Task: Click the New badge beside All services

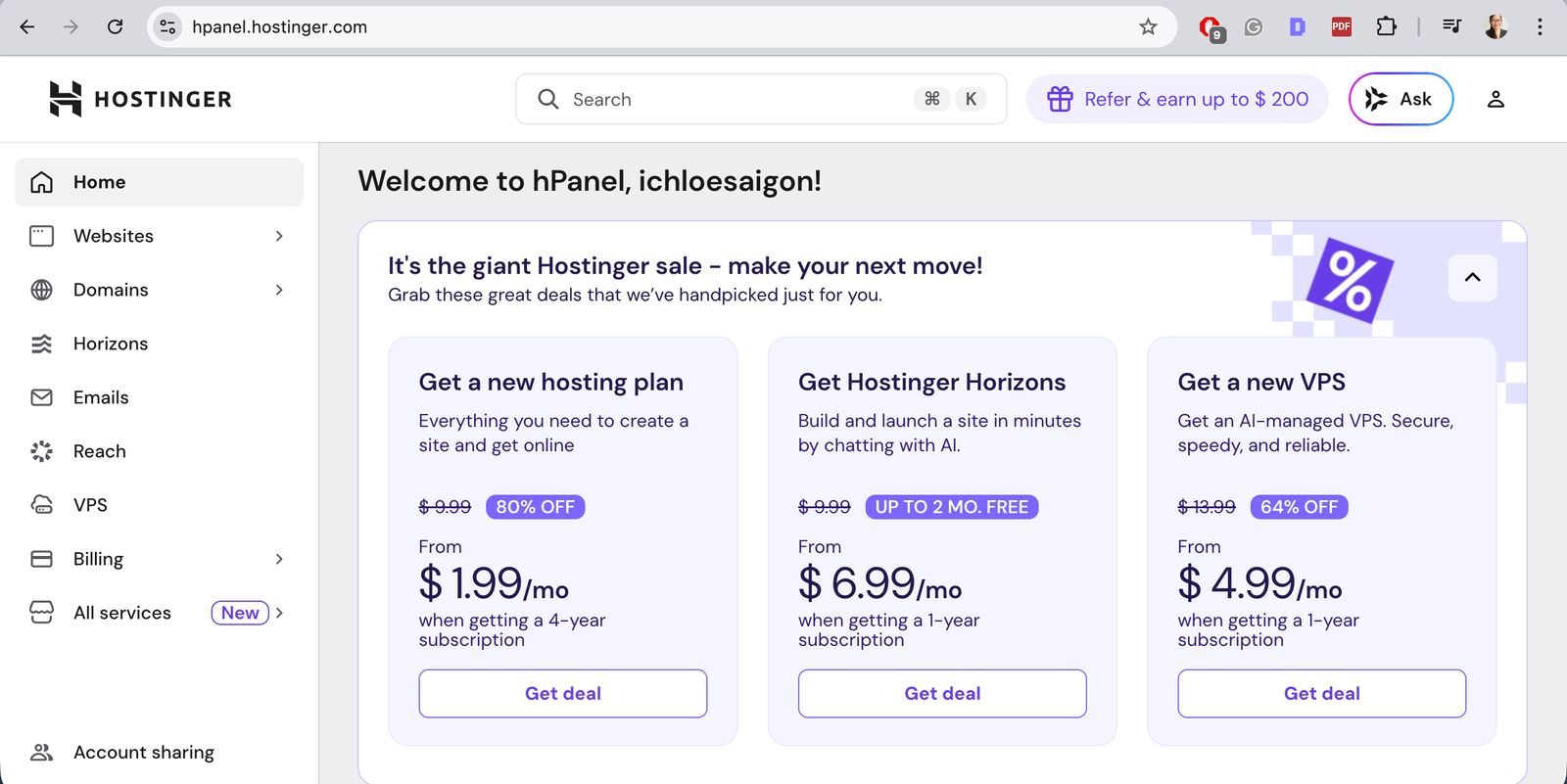Action: (240, 613)
